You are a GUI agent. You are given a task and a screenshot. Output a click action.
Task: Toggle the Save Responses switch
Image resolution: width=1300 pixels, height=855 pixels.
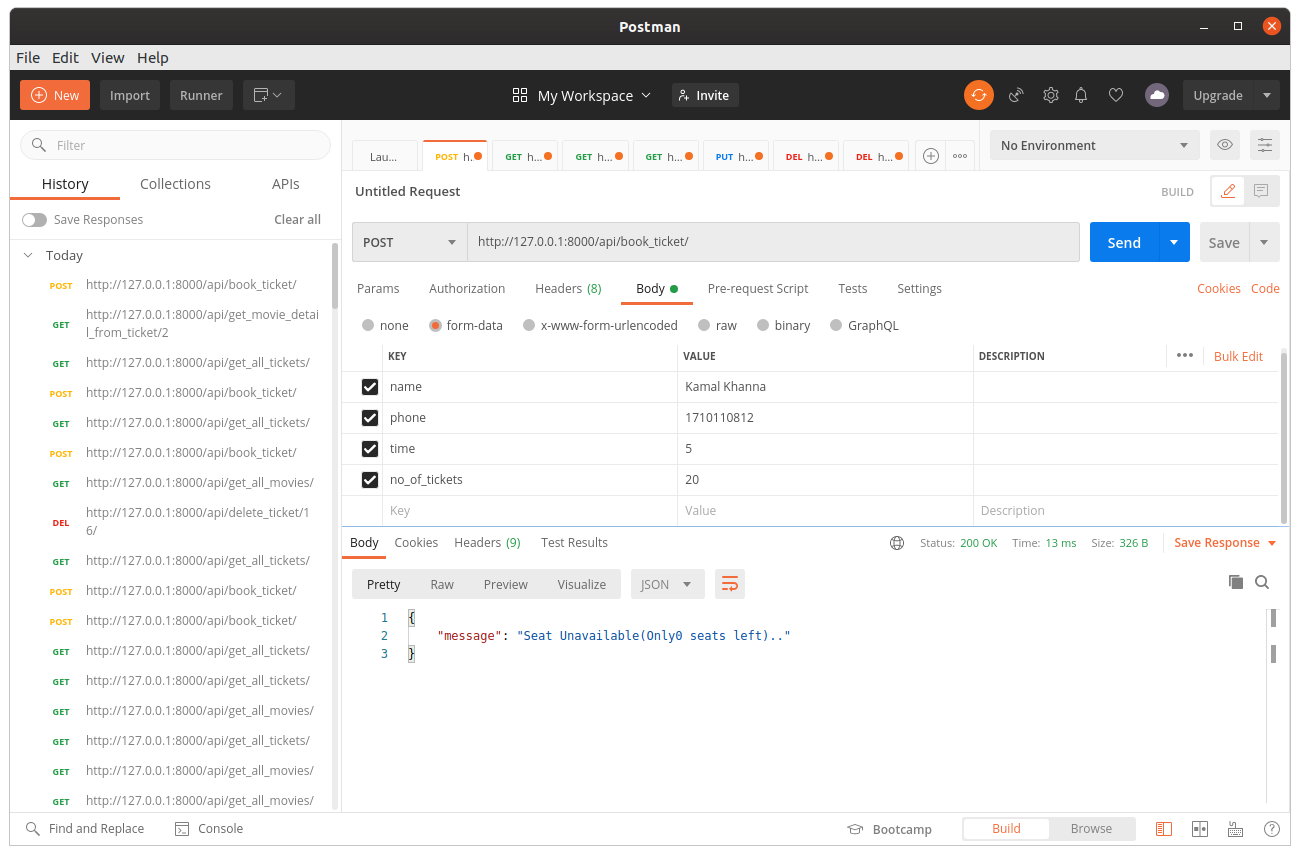34,219
